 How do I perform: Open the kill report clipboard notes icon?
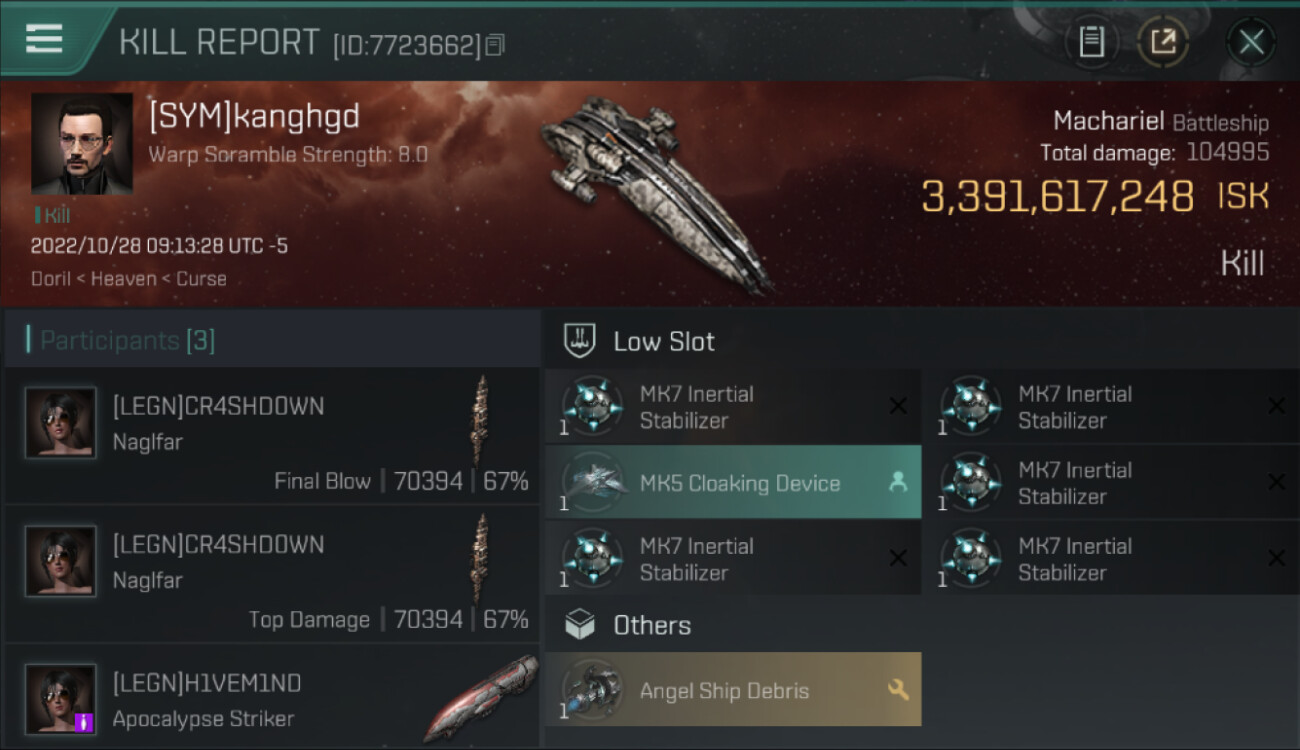coord(1091,42)
